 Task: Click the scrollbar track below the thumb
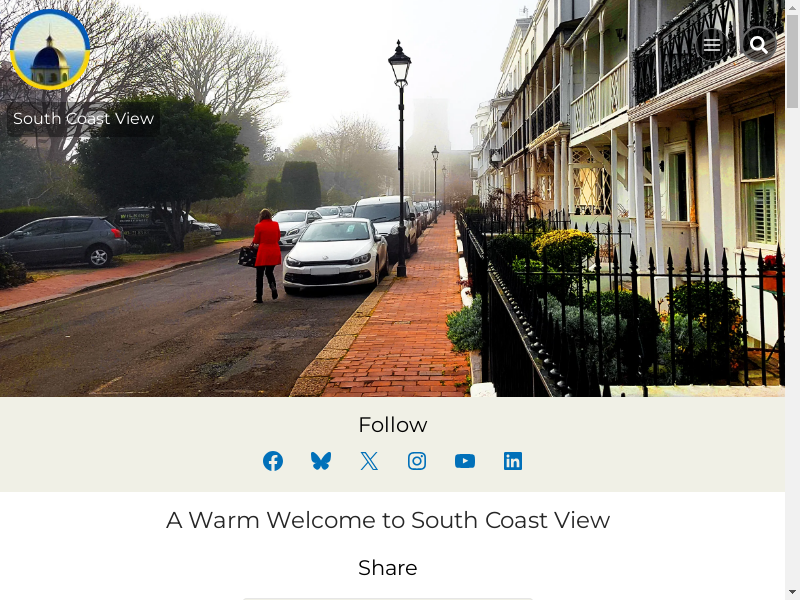click(792, 347)
